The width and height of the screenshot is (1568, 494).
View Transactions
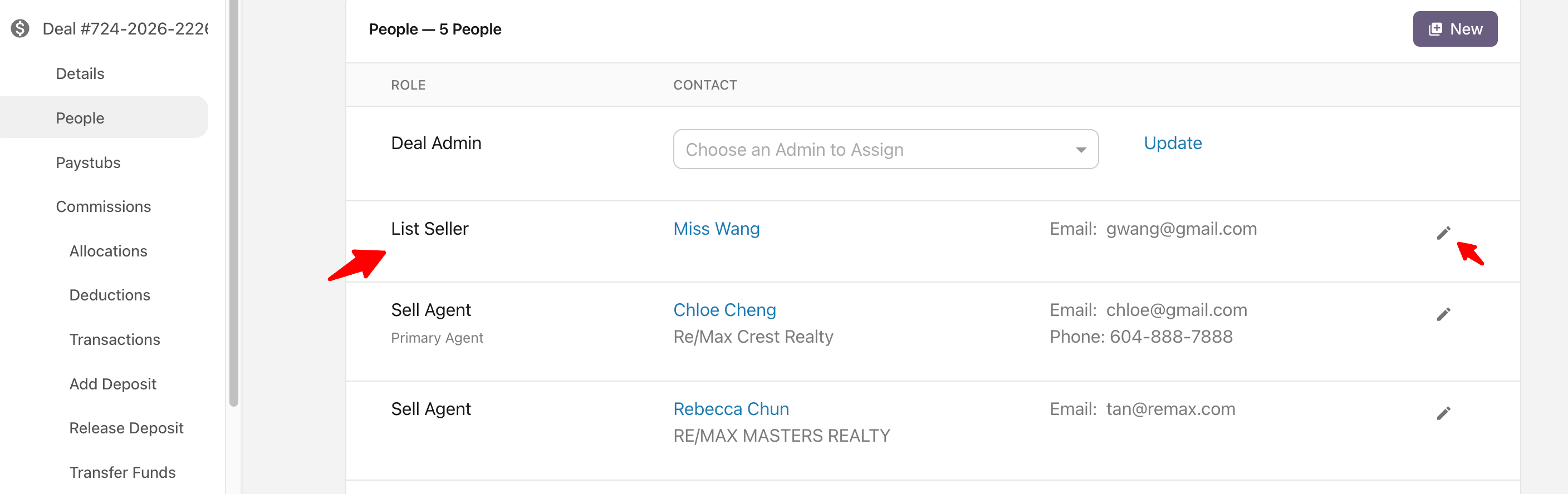(x=115, y=339)
